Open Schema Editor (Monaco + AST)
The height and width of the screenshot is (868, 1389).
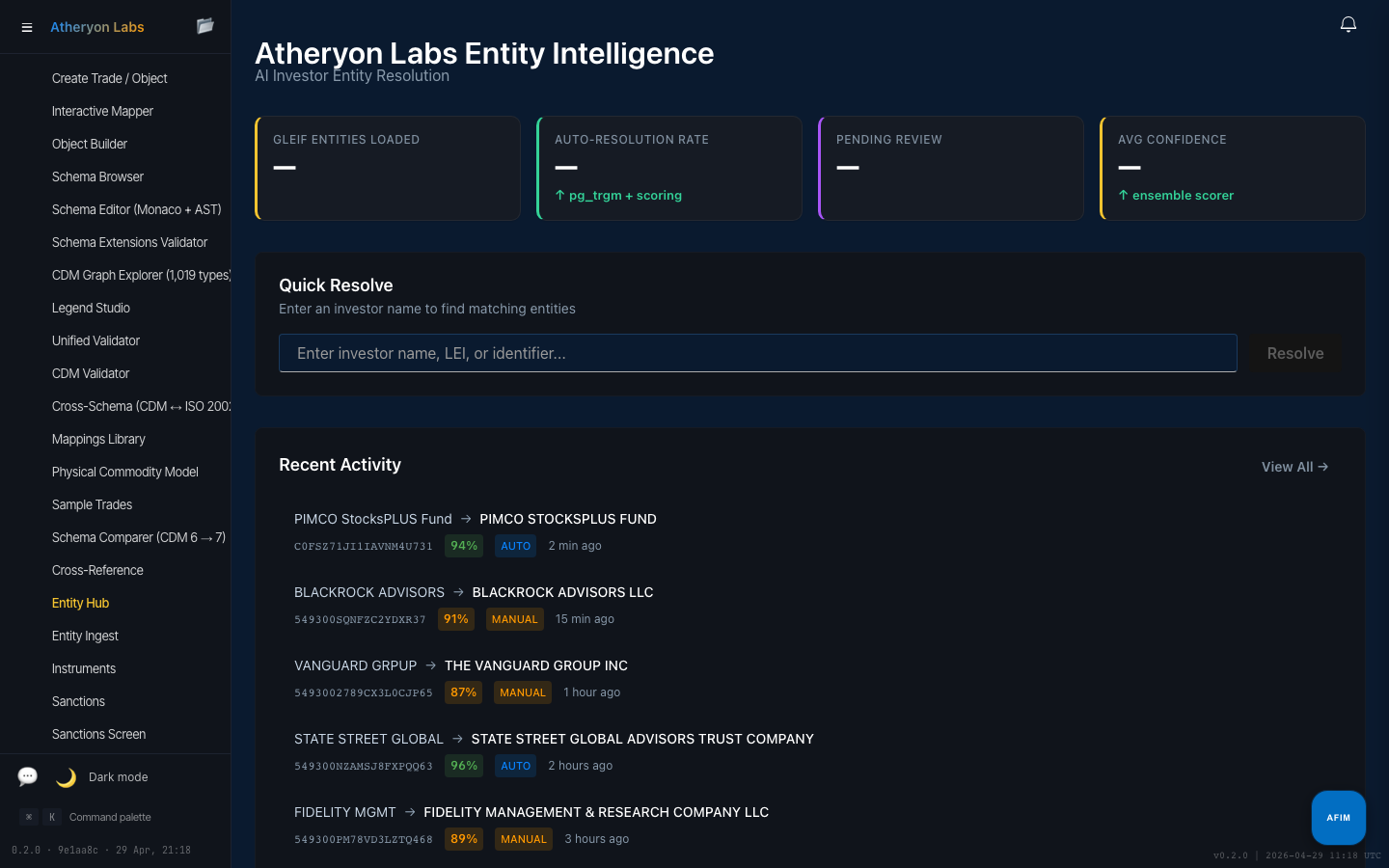point(137,209)
